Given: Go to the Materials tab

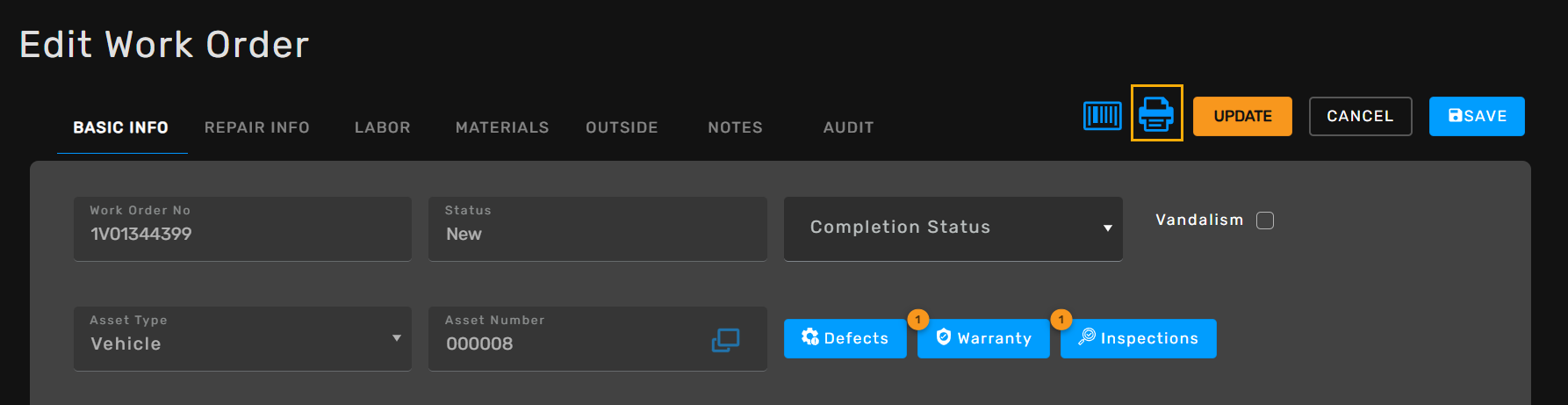Looking at the screenshot, I should click(x=502, y=127).
